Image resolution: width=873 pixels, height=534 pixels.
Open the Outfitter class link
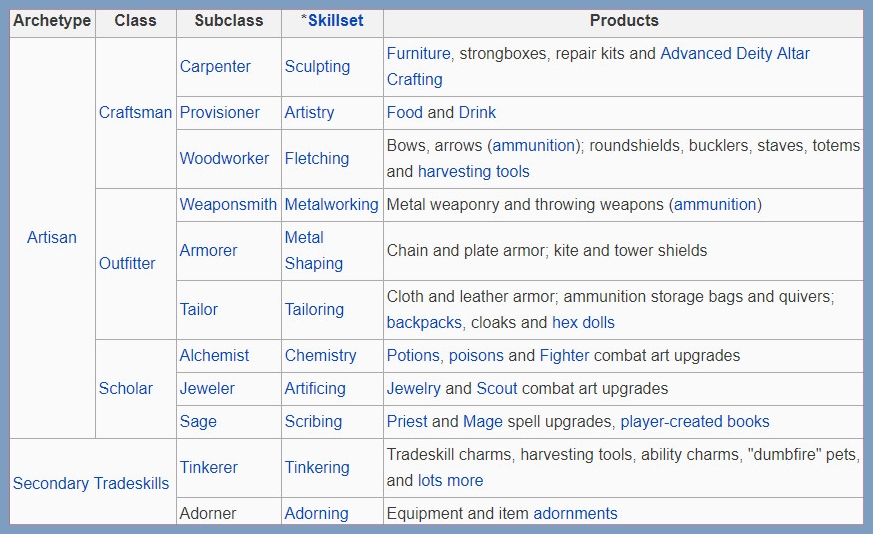(127, 263)
